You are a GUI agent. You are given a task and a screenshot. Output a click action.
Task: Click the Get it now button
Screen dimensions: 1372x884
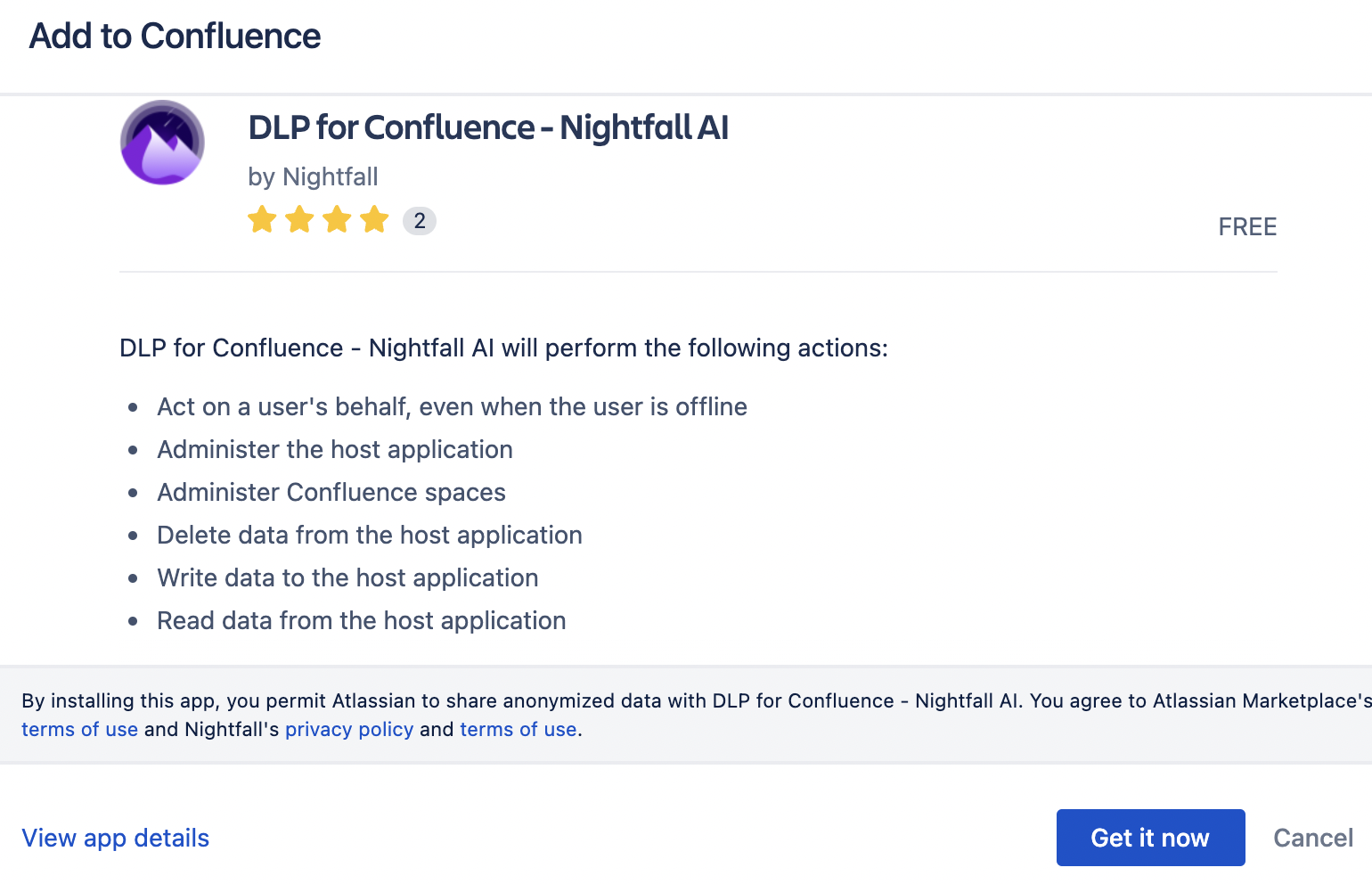pyautogui.click(x=1150, y=838)
